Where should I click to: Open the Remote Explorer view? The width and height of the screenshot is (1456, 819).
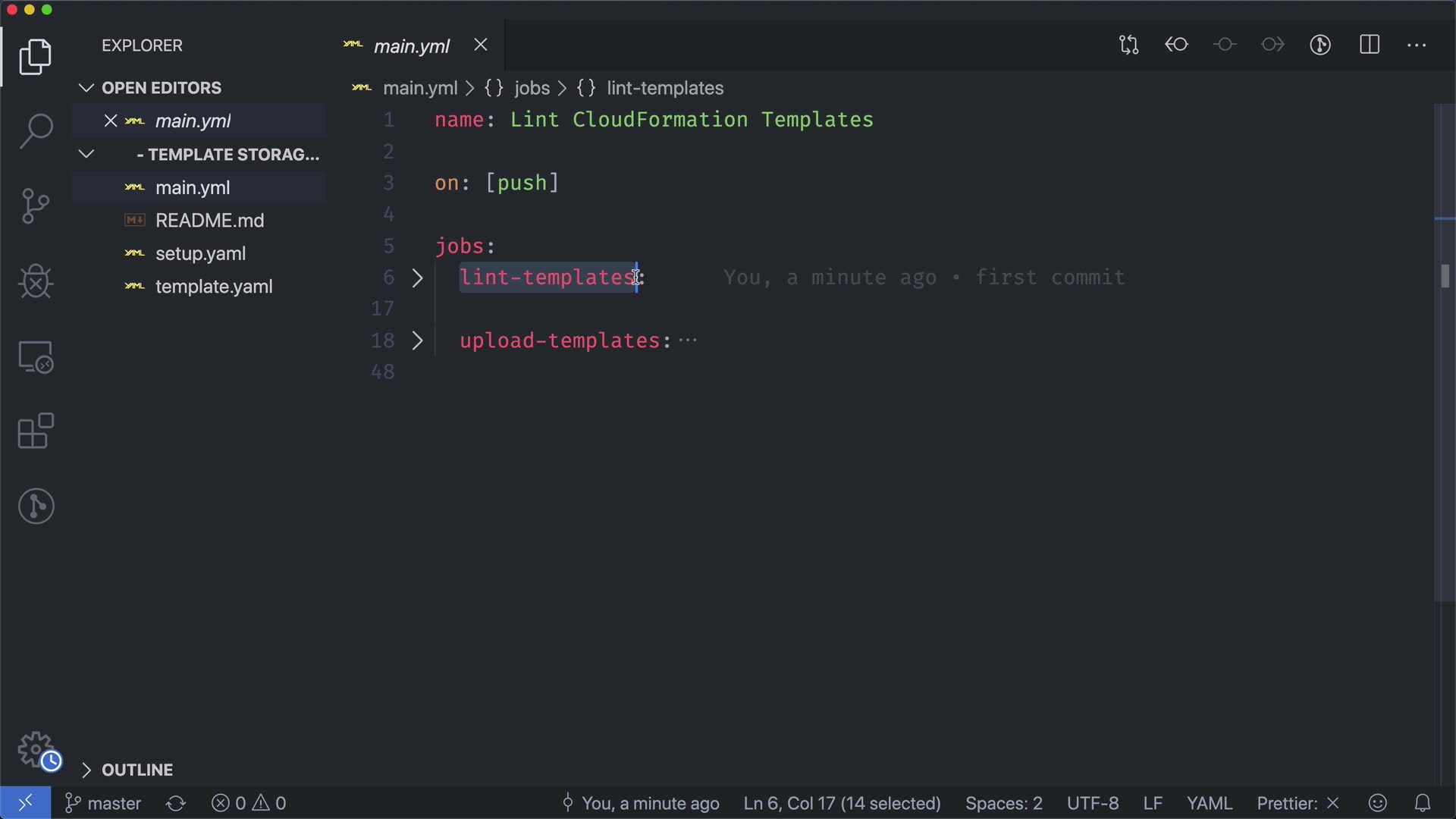coord(36,356)
